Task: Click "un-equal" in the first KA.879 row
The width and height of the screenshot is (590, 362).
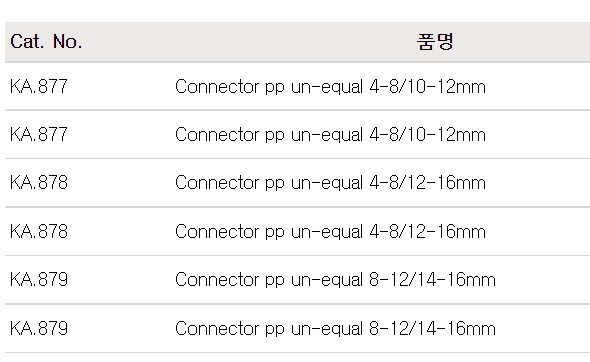Action: (x=327, y=280)
